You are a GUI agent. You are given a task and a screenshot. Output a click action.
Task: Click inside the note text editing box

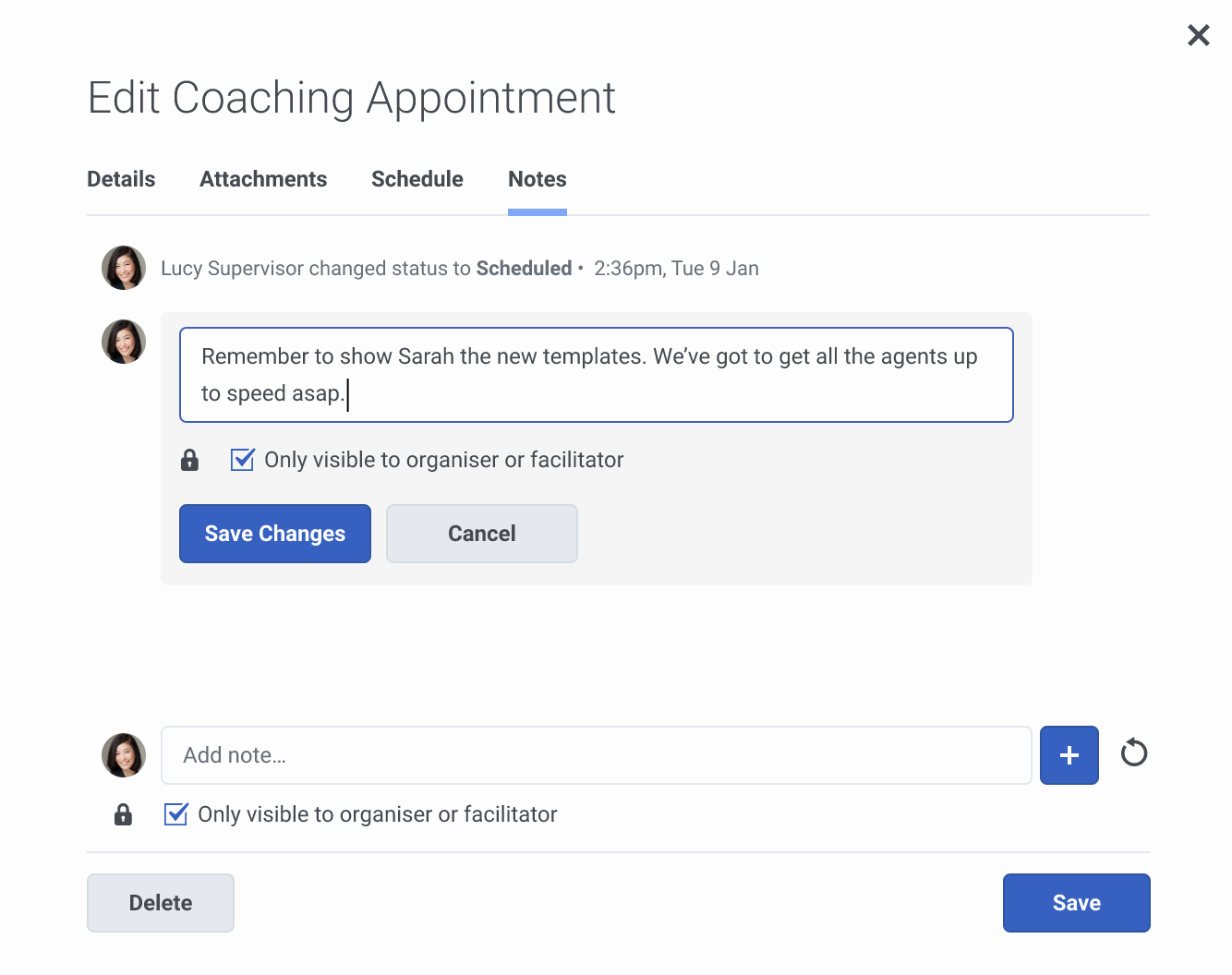596,375
